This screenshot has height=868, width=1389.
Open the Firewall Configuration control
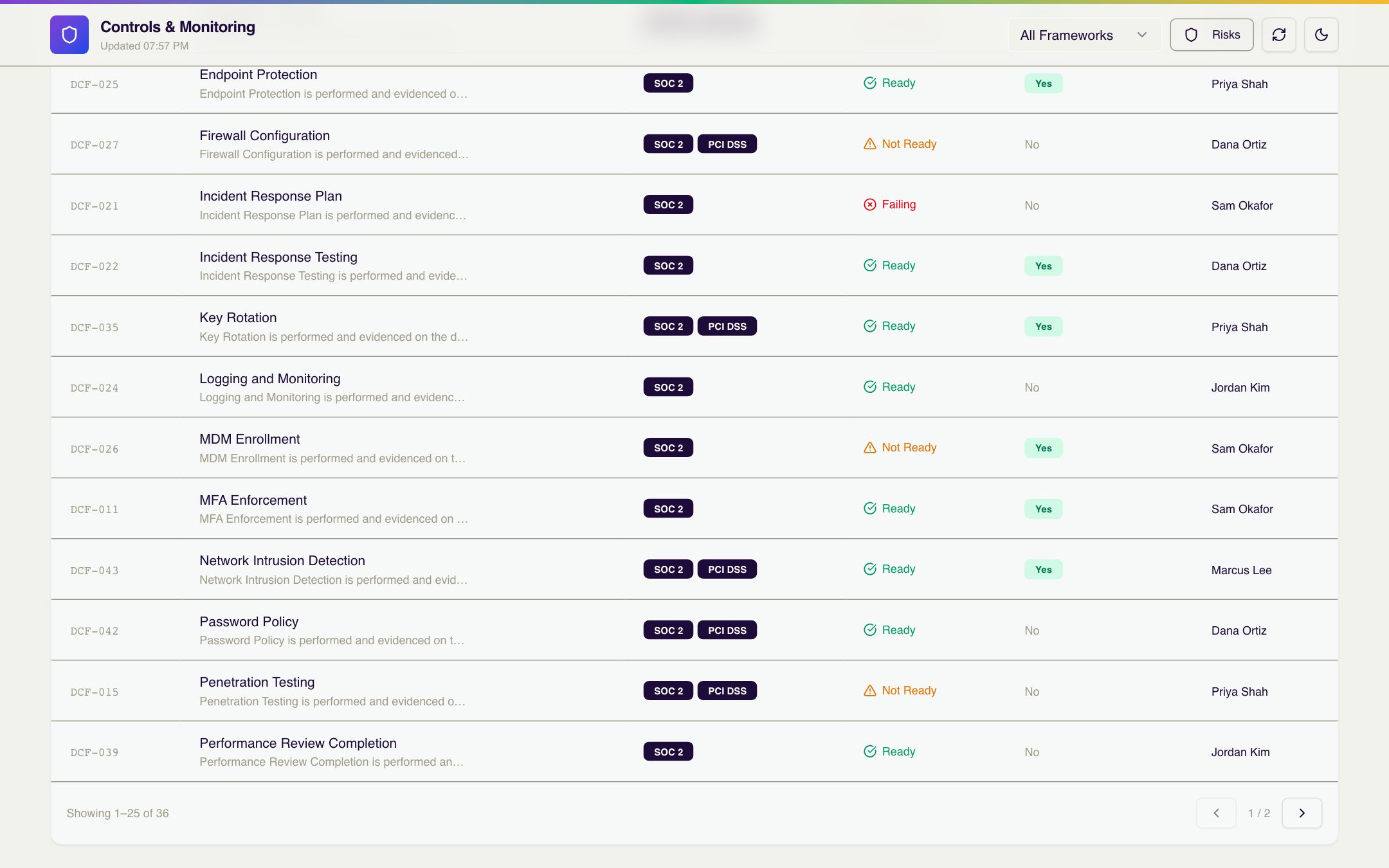[x=264, y=136]
